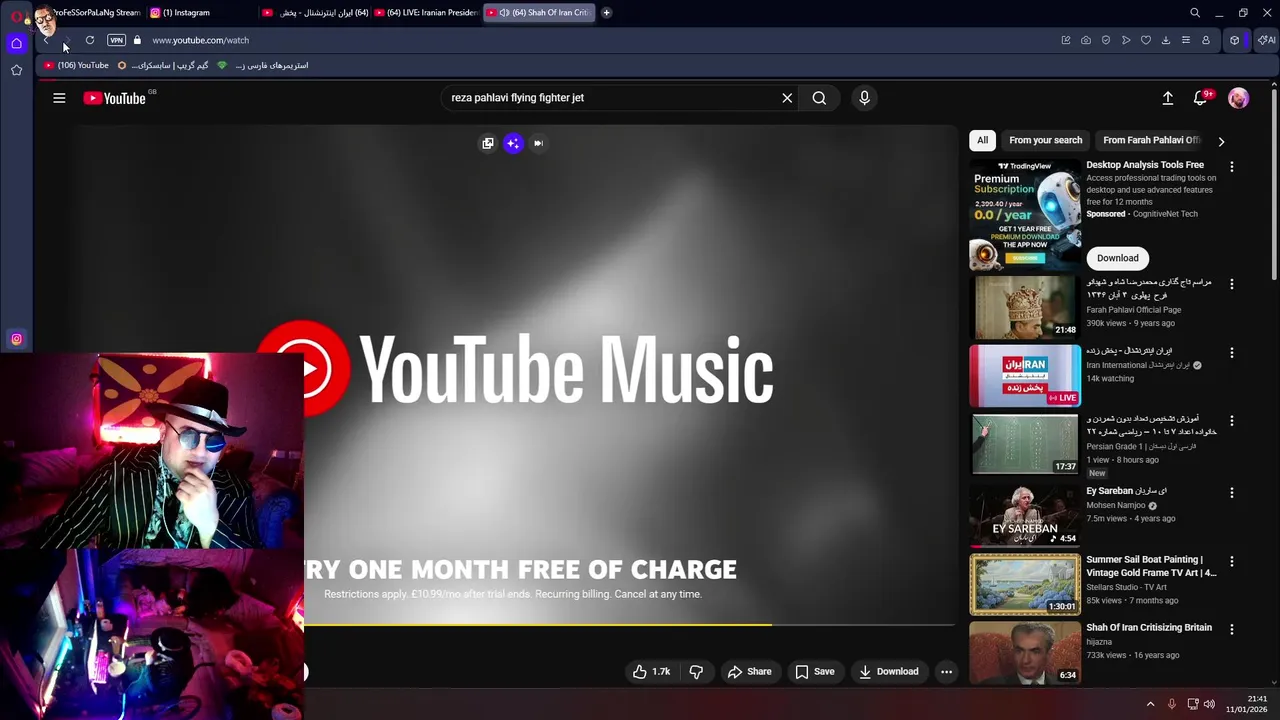The height and width of the screenshot is (720, 1280).
Task: Open the (106) YouTube bookmark
Action: tap(76, 65)
